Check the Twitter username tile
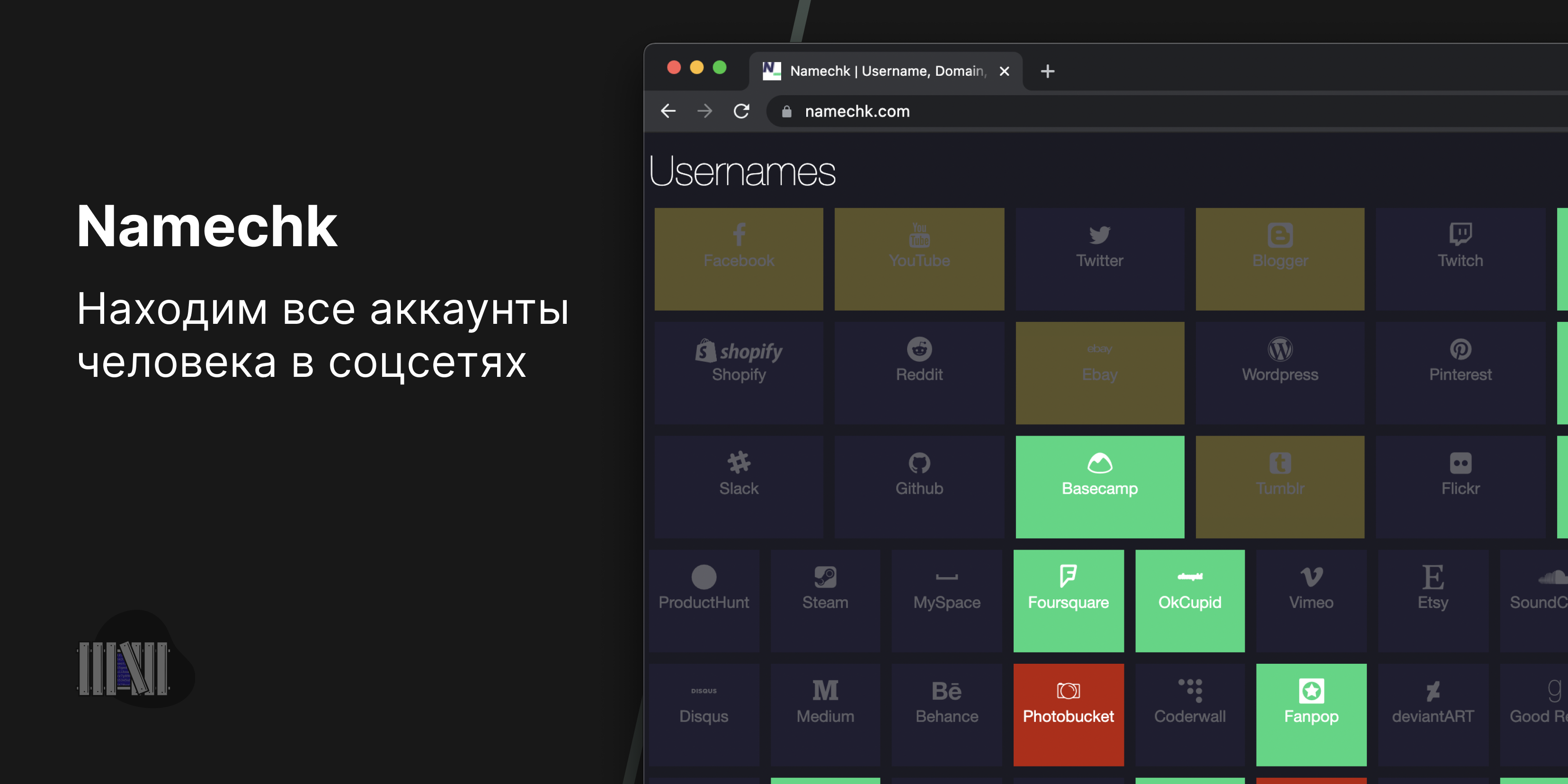1568x784 pixels. coord(1099,258)
